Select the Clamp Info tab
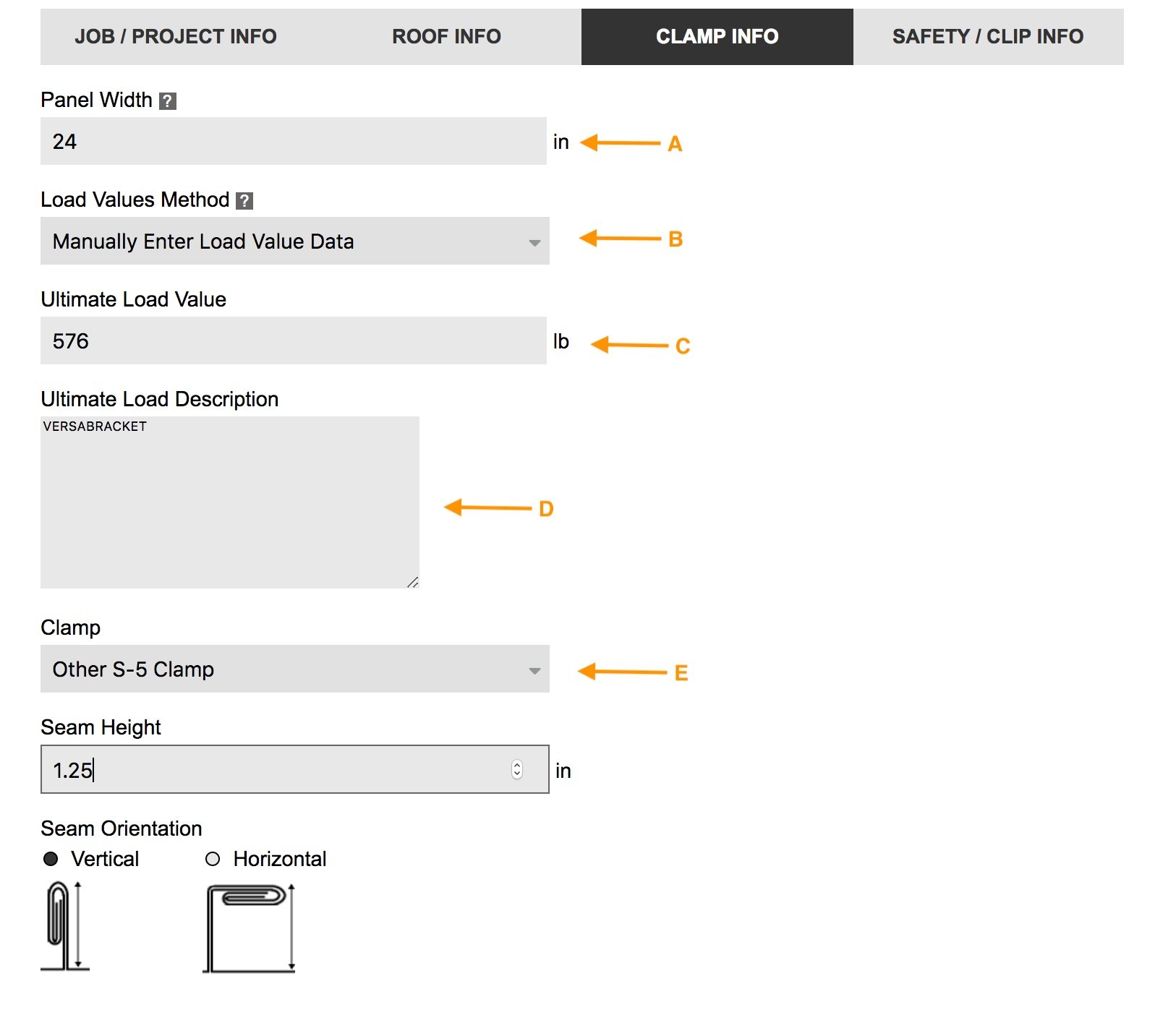This screenshot has height=1028, width=1176. click(717, 36)
